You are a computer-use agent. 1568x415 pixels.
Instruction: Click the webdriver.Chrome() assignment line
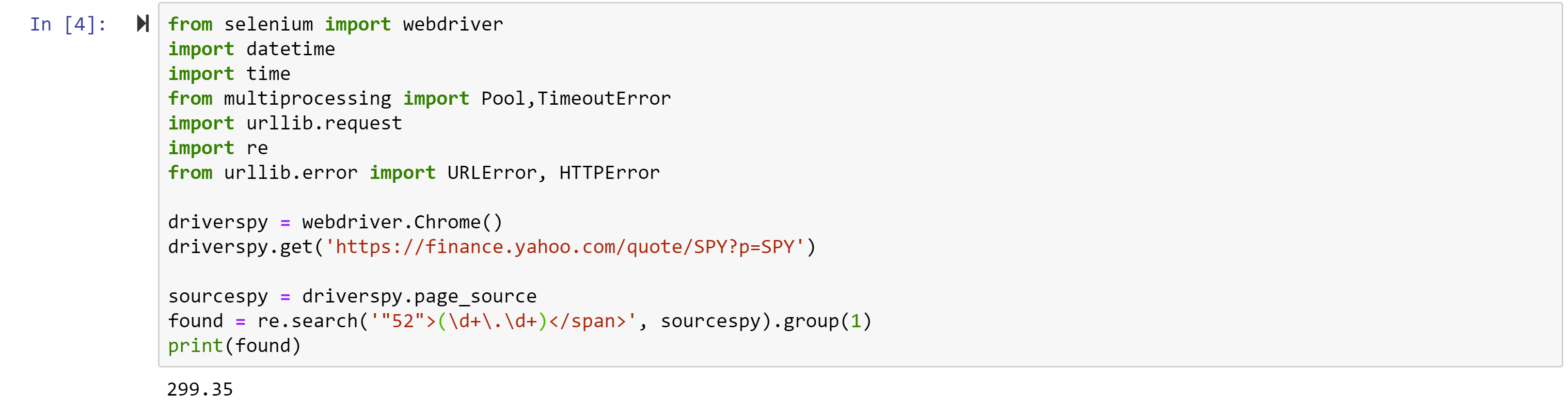tap(335, 222)
